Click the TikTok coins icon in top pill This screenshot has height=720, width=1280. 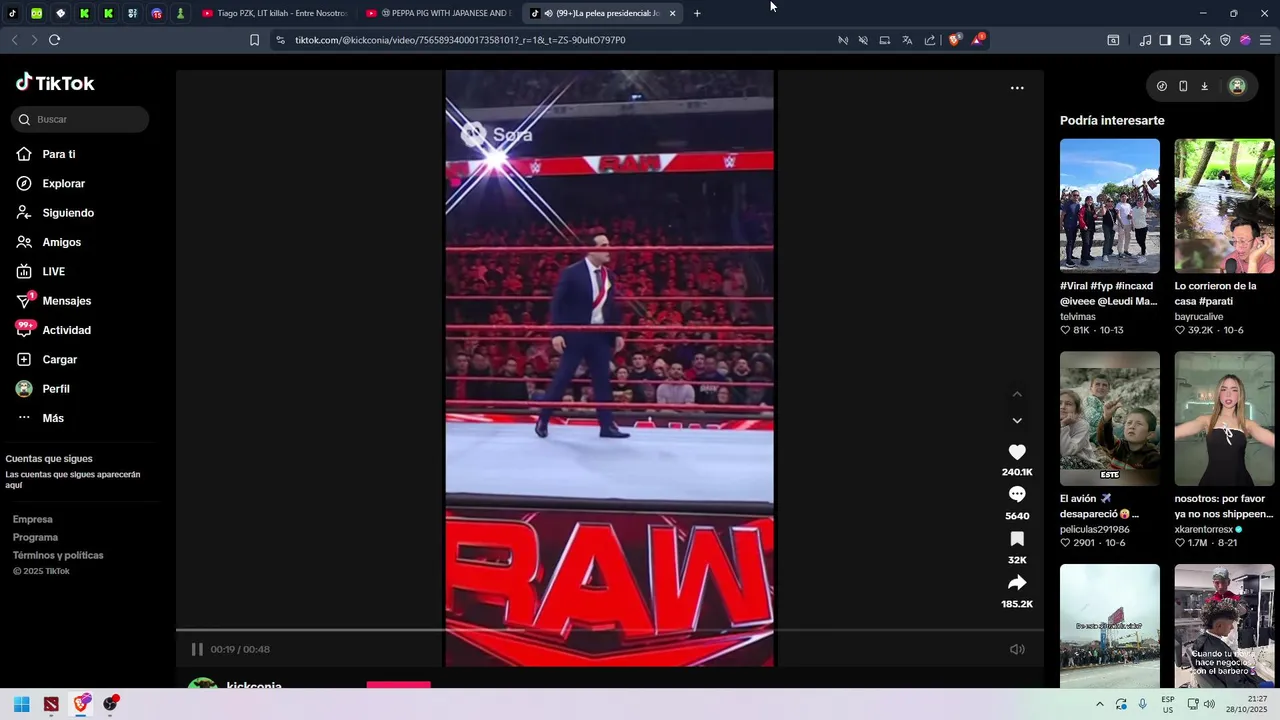click(1161, 86)
